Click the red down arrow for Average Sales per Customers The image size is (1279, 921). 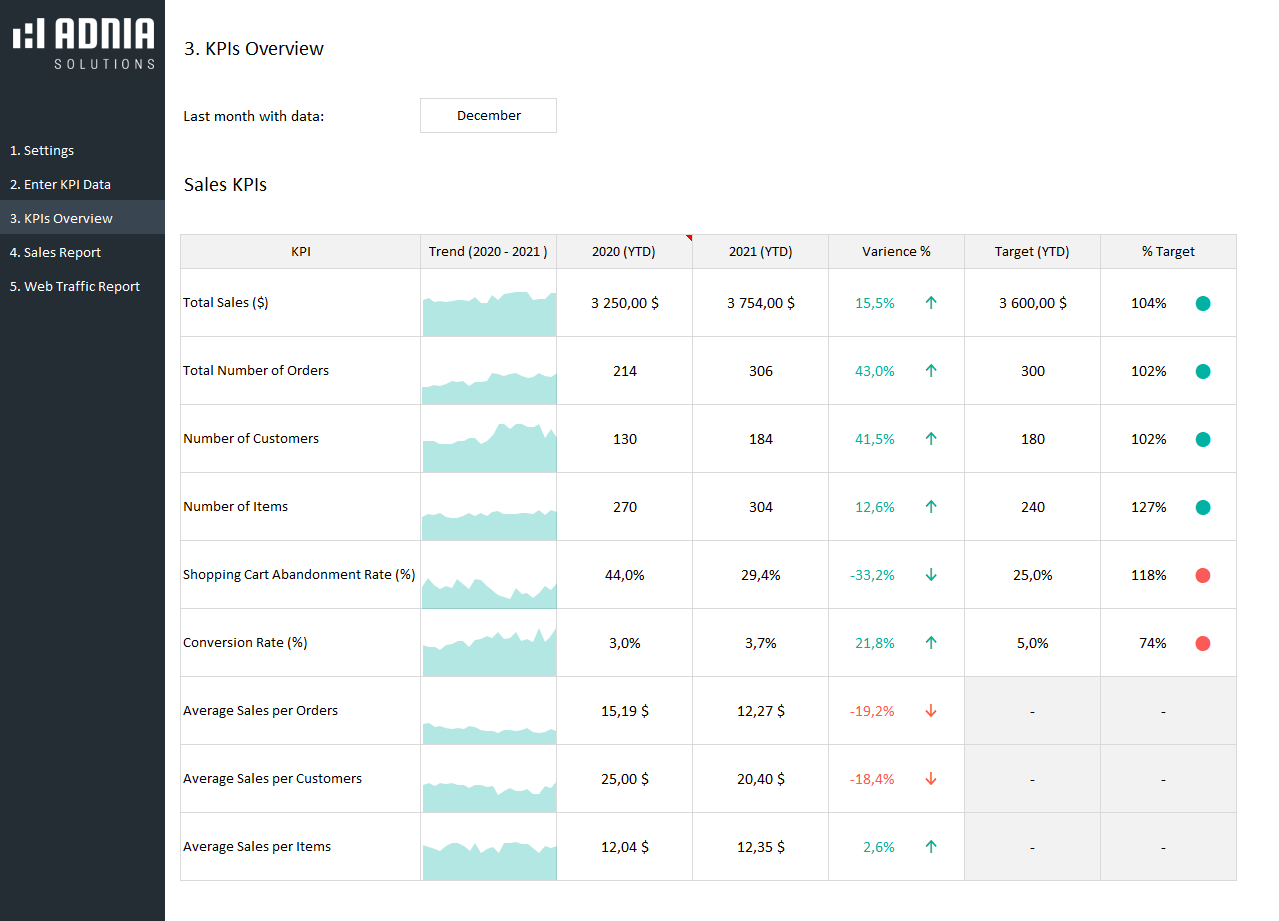(x=931, y=779)
